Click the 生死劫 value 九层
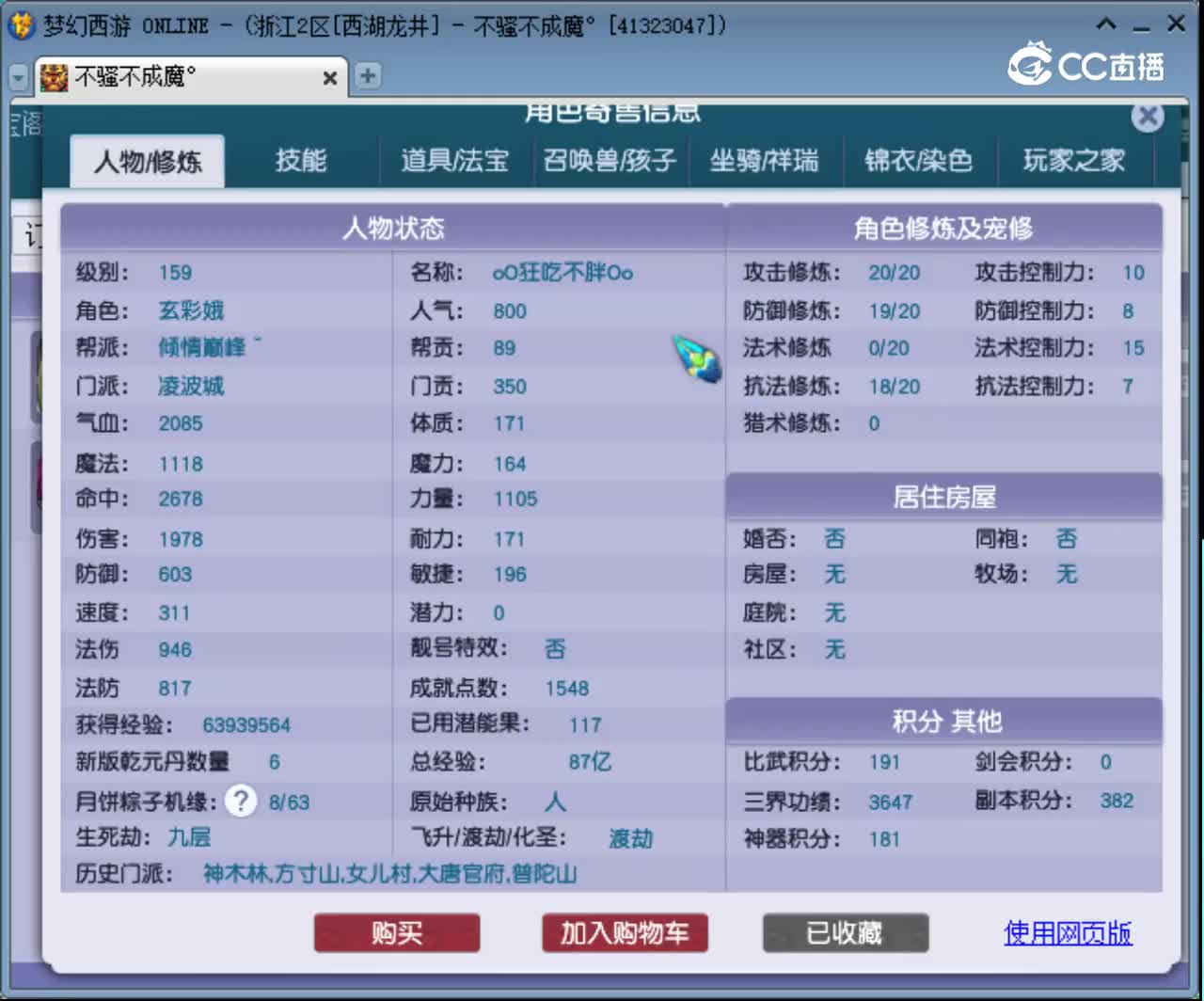The height and width of the screenshot is (1001, 1204). (189, 837)
